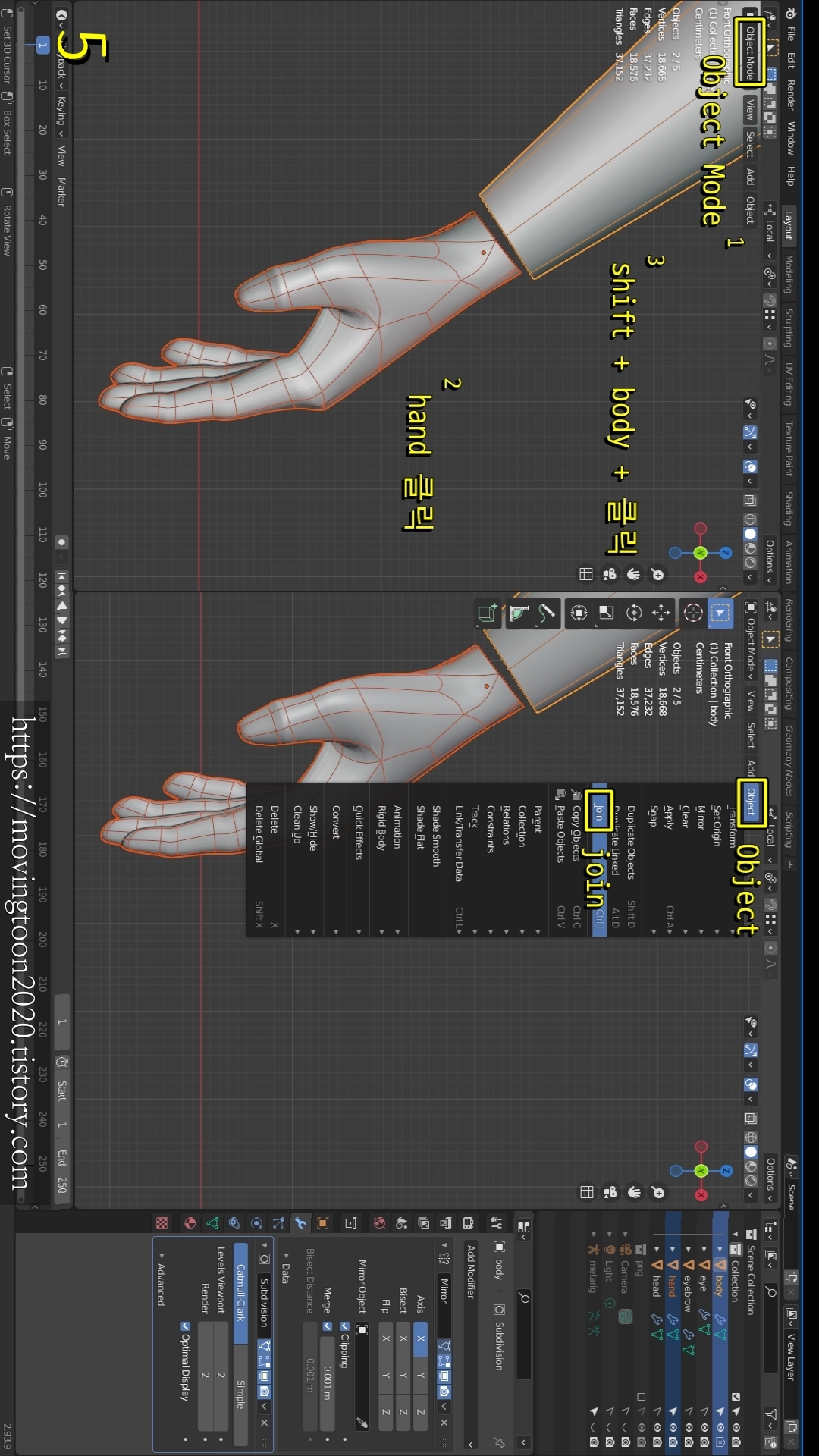This screenshot has width=819, height=1456.
Task: Expand the head object in outliner
Action: tap(657, 1249)
